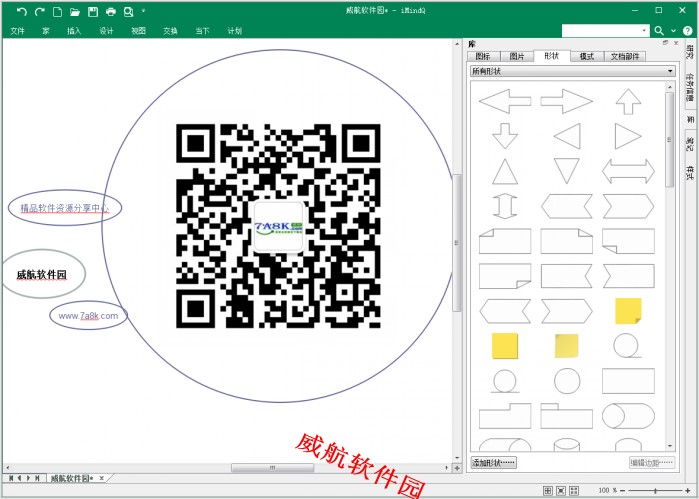The width and height of the screenshot is (699, 499).
Task: Close the 库 library panel
Action: click(x=676, y=43)
